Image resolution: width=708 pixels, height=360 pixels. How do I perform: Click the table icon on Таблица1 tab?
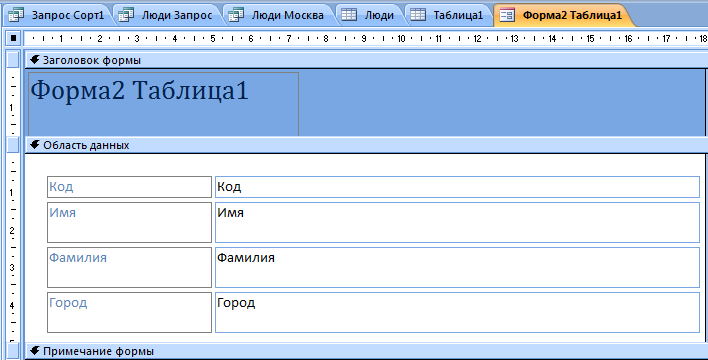click(x=418, y=15)
